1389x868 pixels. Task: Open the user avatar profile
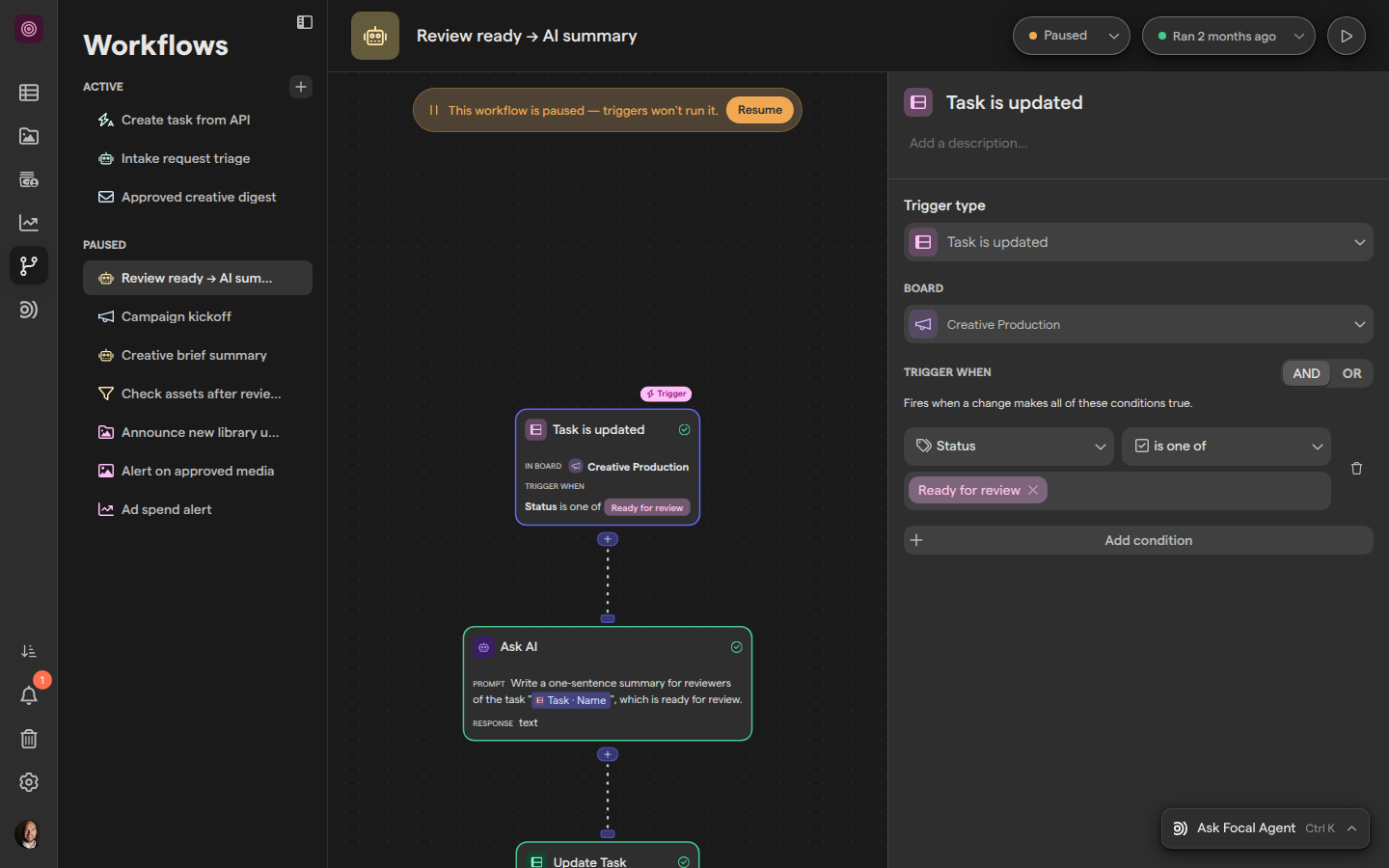click(x=29, y=834)
